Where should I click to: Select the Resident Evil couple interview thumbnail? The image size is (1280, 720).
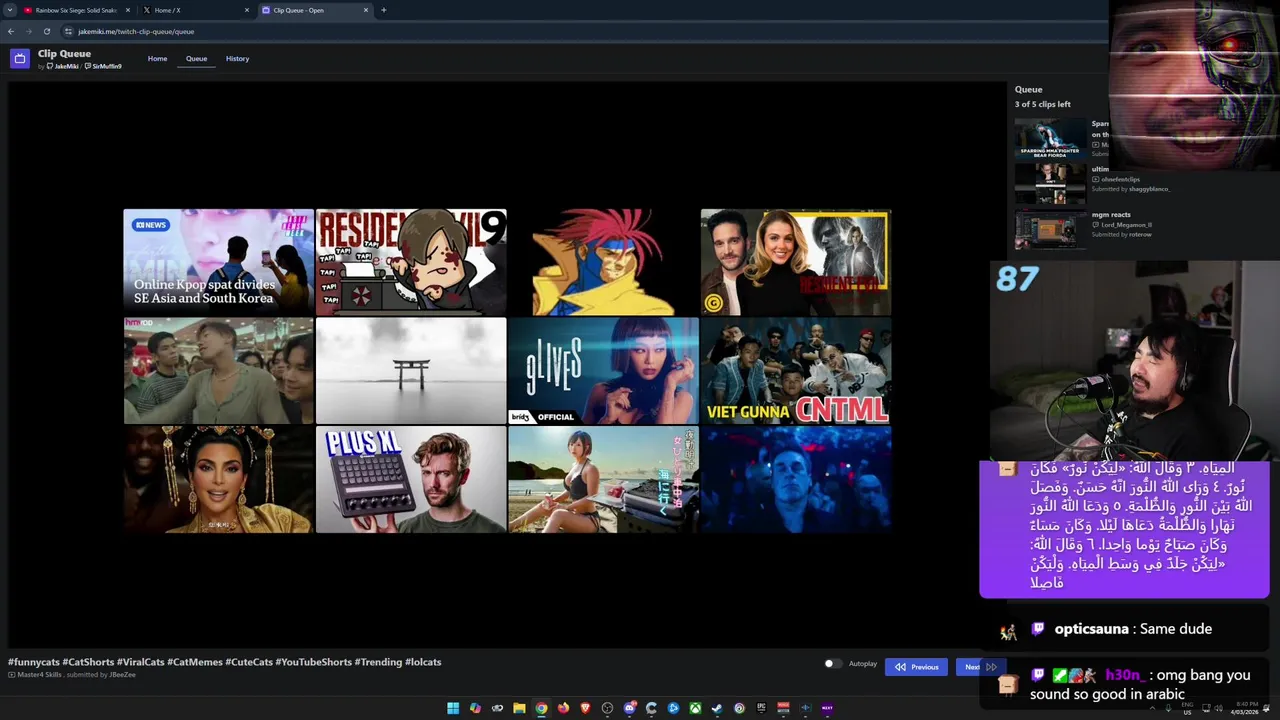pos(796,262)
